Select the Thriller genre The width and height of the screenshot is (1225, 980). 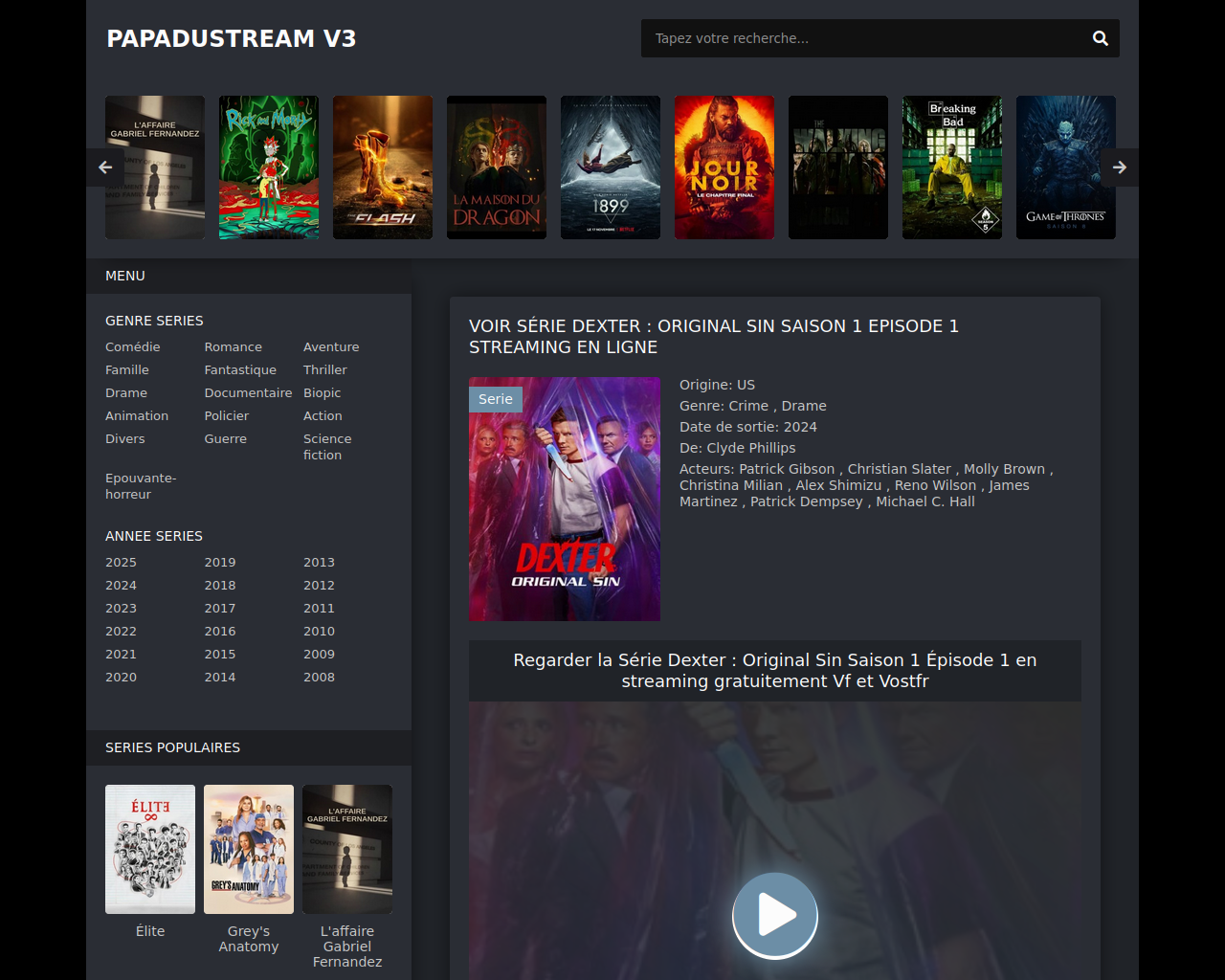pos(325,369)
